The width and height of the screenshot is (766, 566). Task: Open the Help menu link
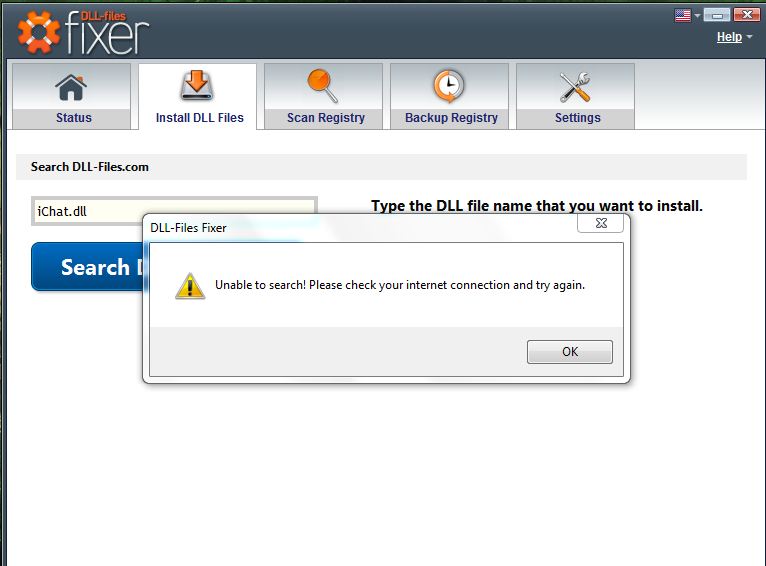729,37
